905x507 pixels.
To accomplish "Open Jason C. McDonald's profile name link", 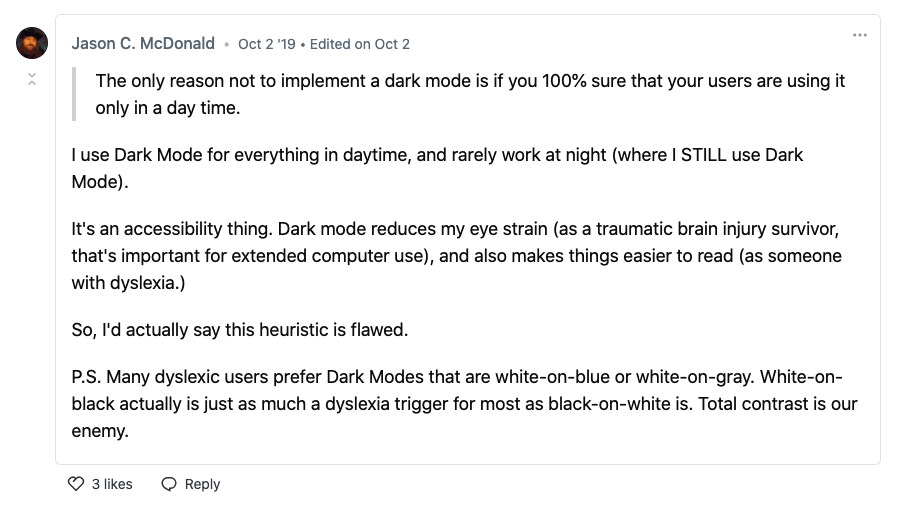I will click(143, 44).
